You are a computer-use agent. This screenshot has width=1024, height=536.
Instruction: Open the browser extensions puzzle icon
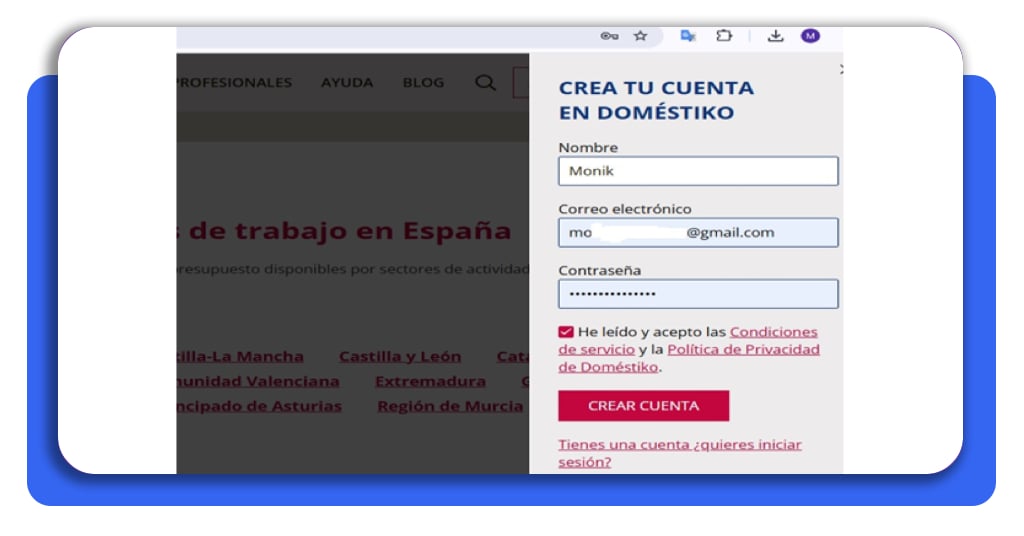click(x=724, y=36)
